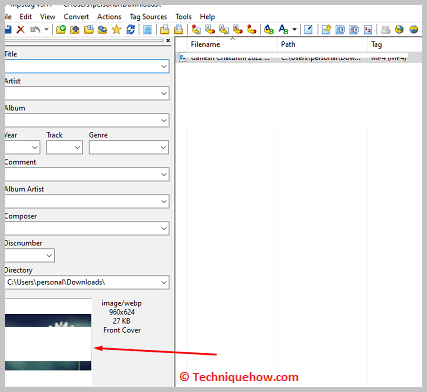Click the green-yellow globe tag source icon
The height and width of the screenshot is (392, 427).
(x=399, y=30)
